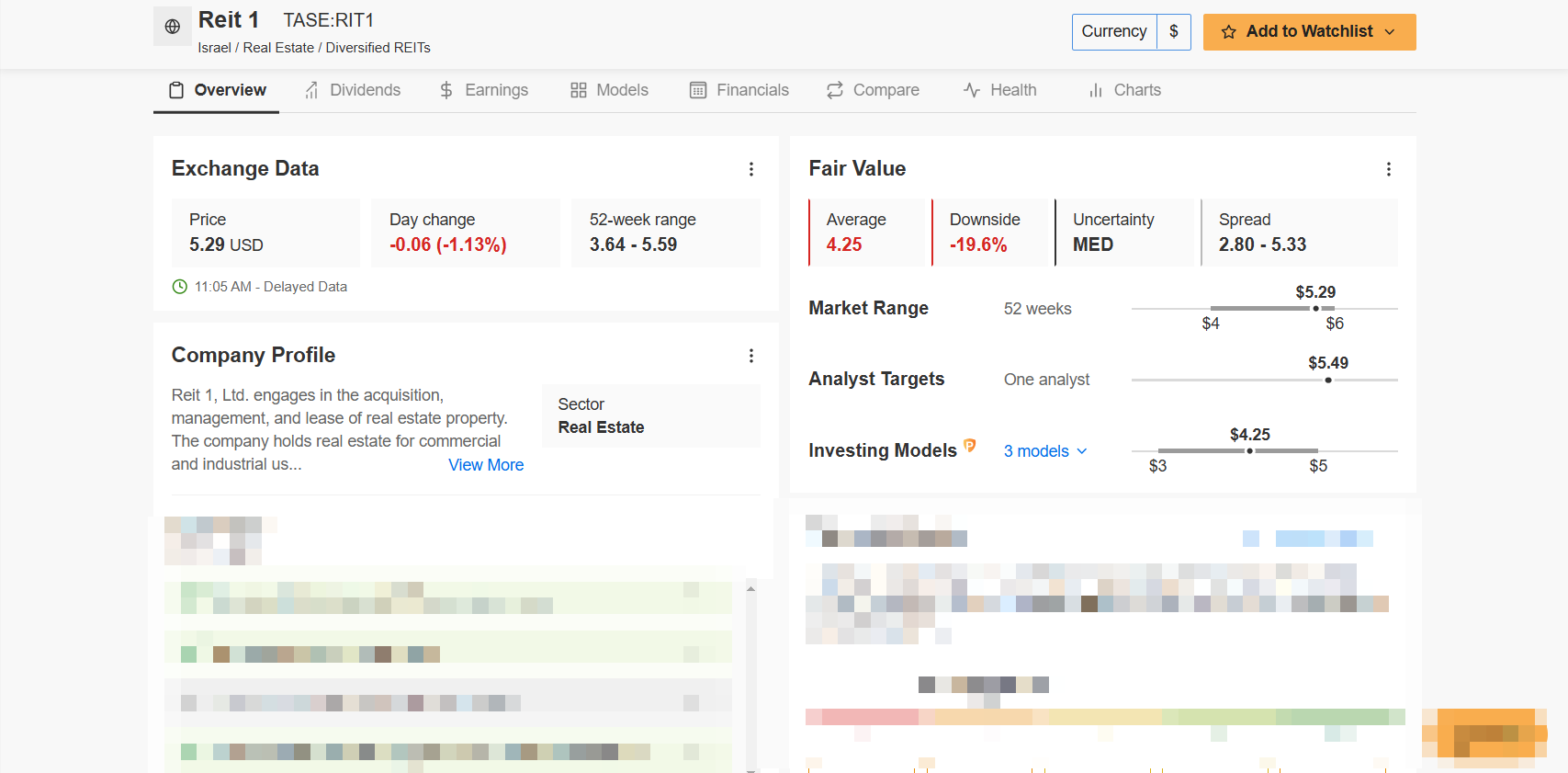
Task: Expand the Add to Watchlist dropdown arrow
Action: [x=1390, y=32]
